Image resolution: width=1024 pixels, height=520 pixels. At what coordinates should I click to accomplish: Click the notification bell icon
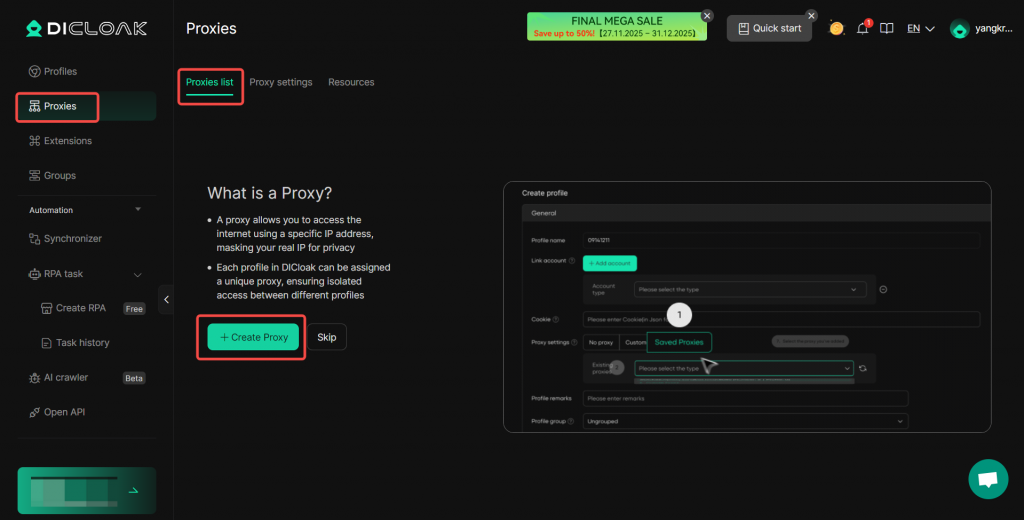[862, 29]
